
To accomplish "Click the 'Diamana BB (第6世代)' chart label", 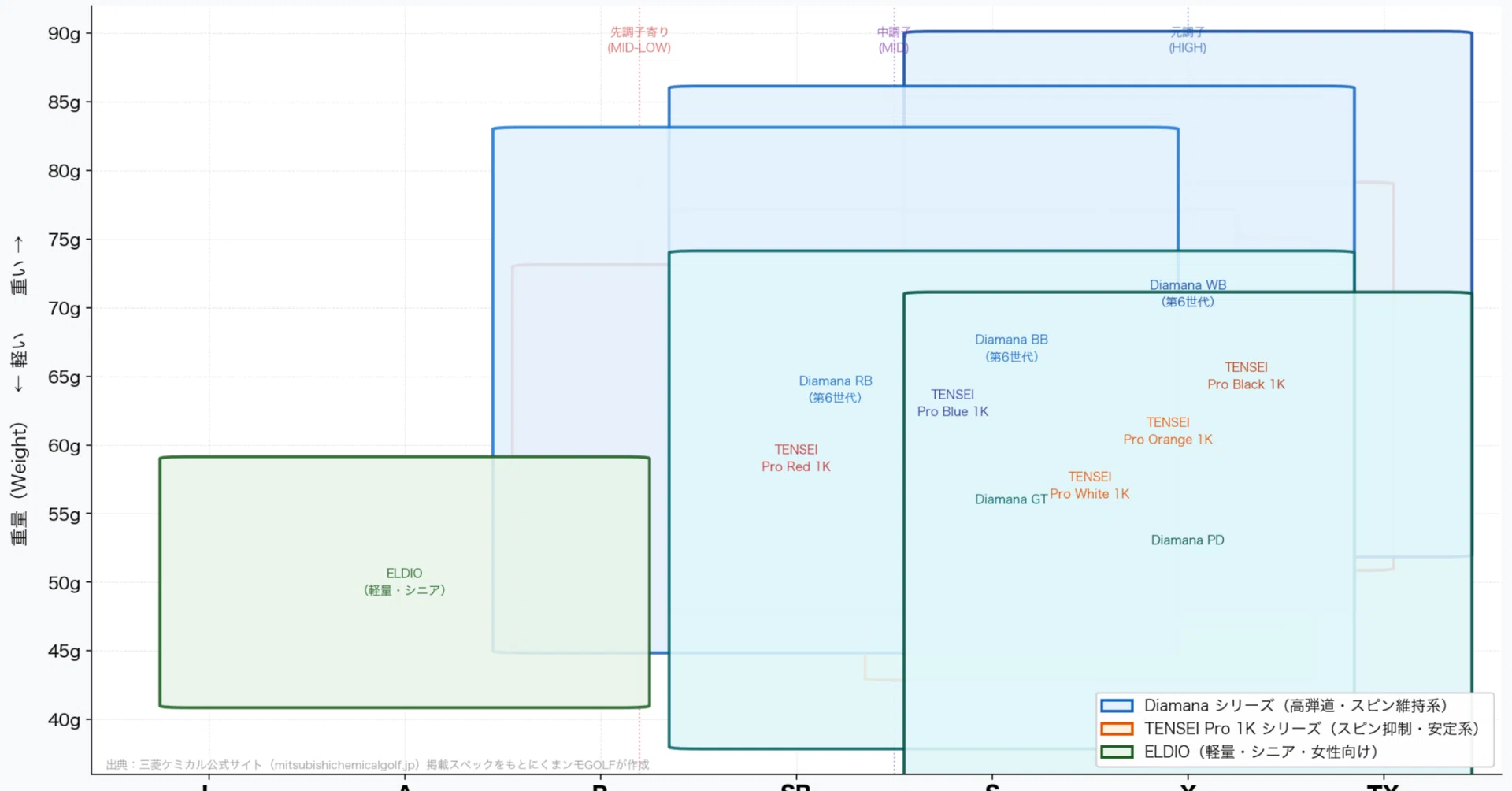I will pyautogui.click(x=1011, y=348).
